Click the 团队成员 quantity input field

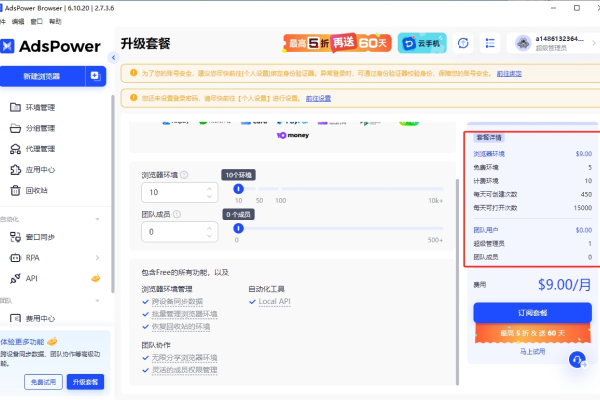click(x=179, y=232)
